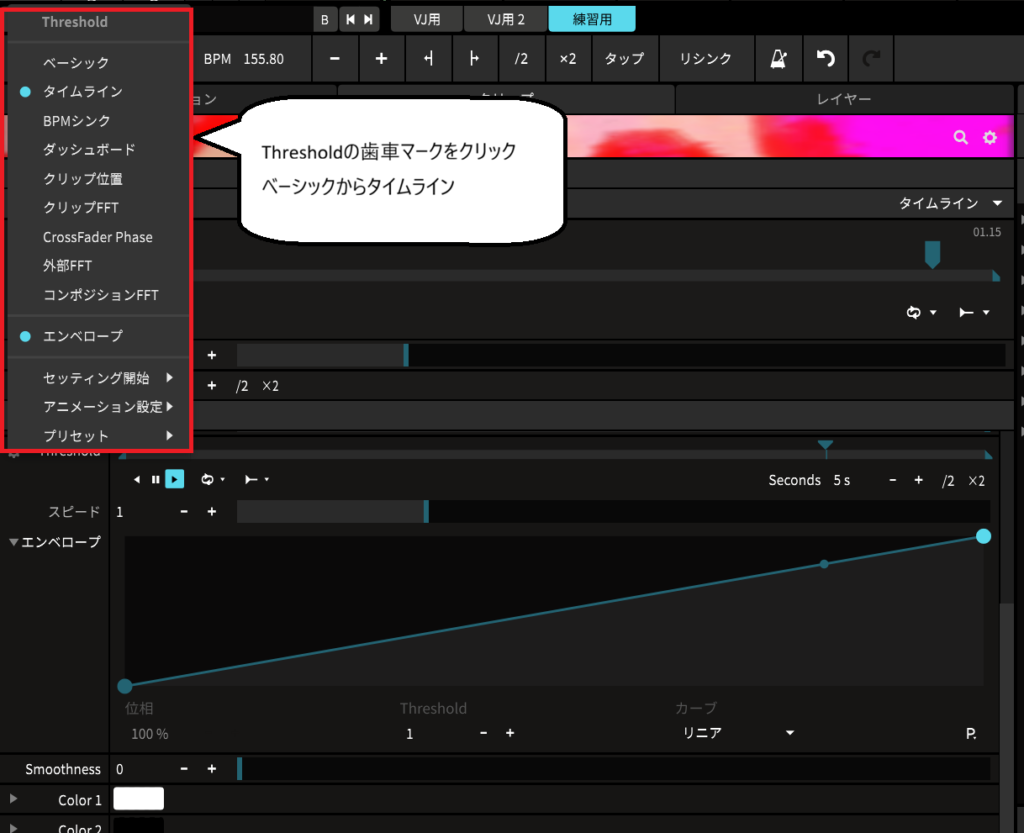
Task: Click the リシンク button
Action: tap(705, 59)
